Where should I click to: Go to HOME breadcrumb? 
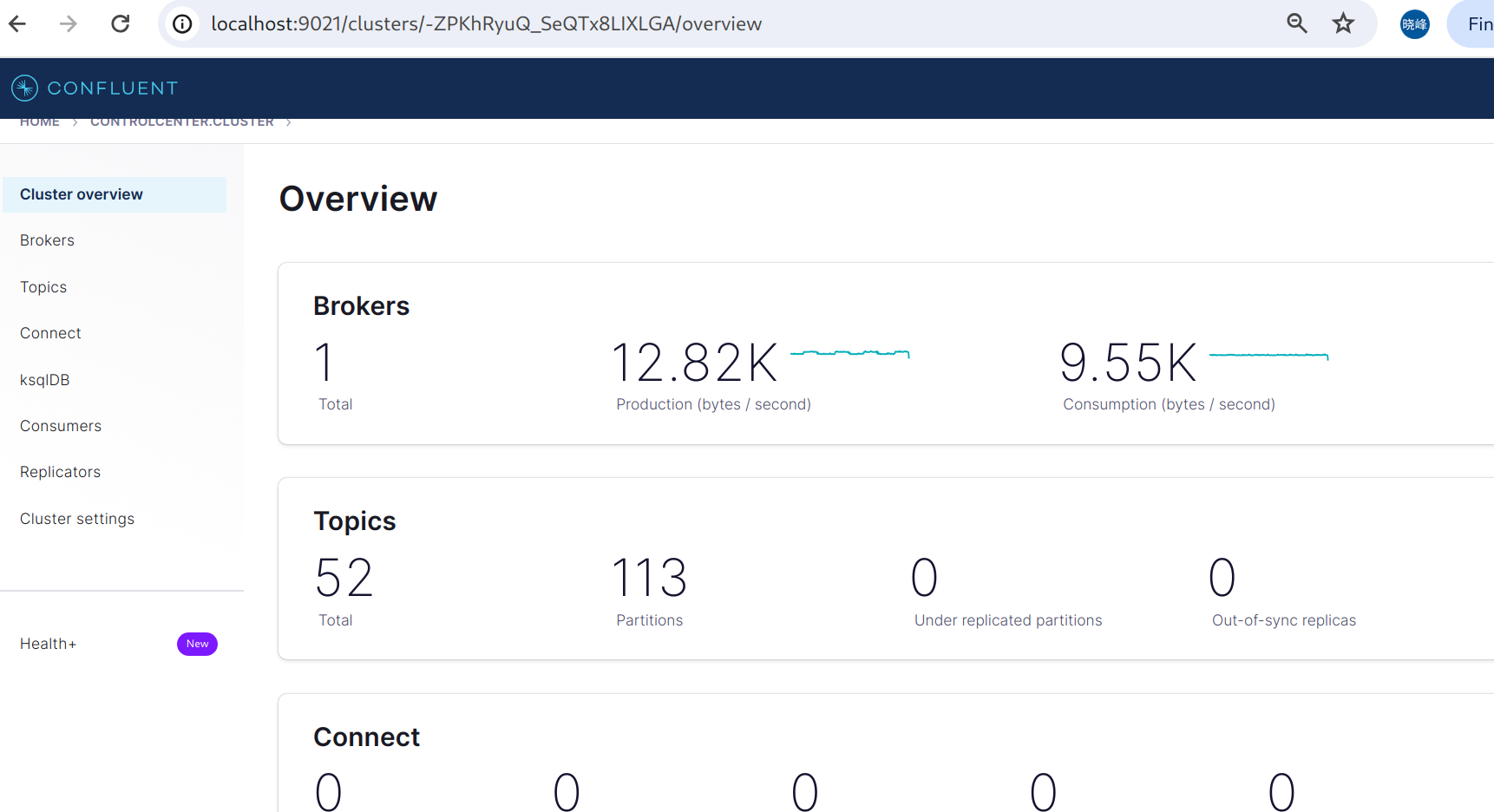(40, 122)
